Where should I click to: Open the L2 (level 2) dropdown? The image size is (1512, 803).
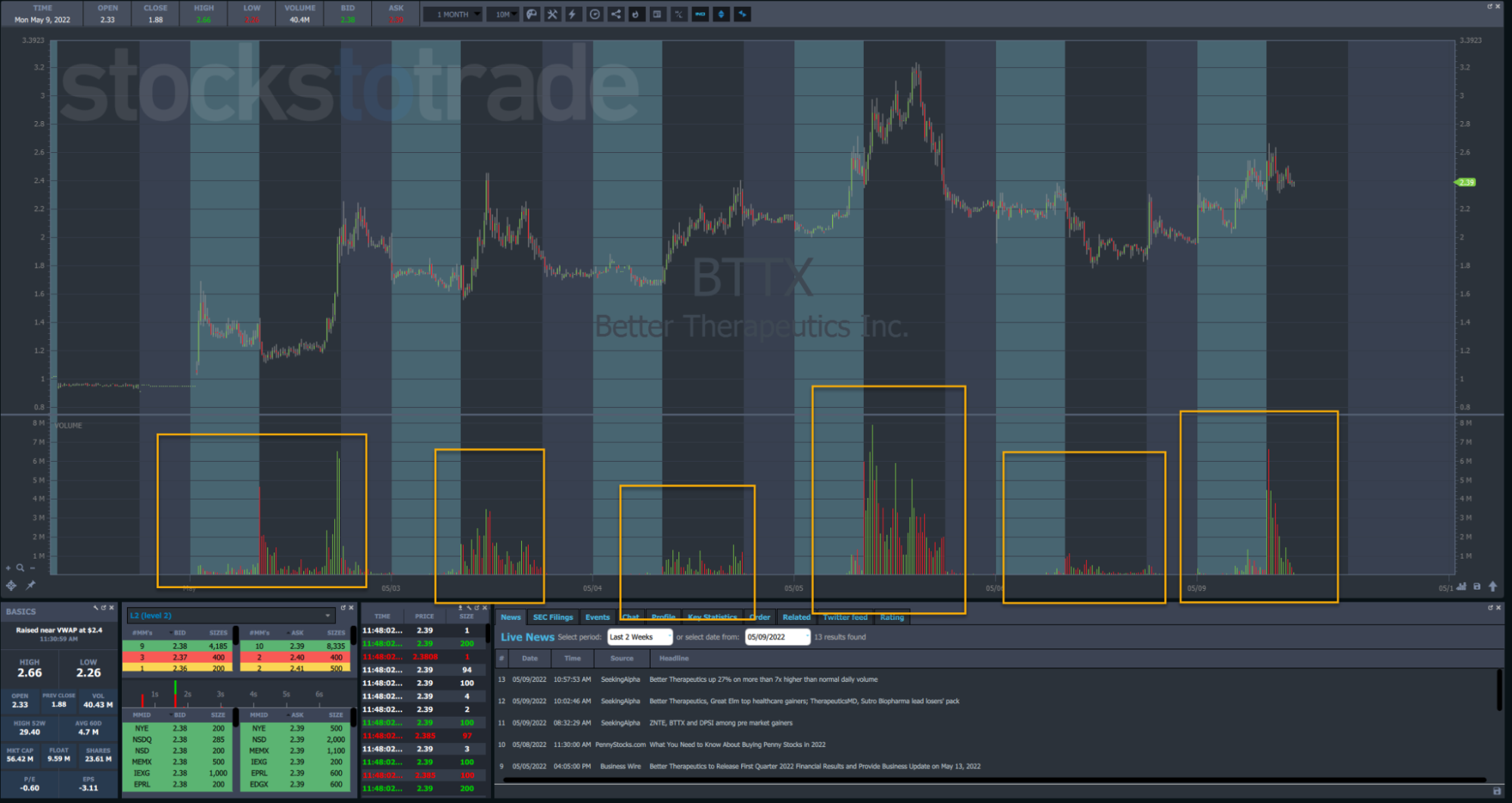pyautogui.click(x=231, y=615)
